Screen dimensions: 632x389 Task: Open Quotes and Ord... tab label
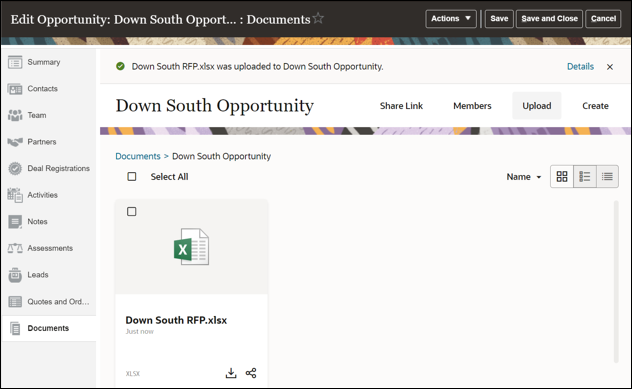pos(58,302)
